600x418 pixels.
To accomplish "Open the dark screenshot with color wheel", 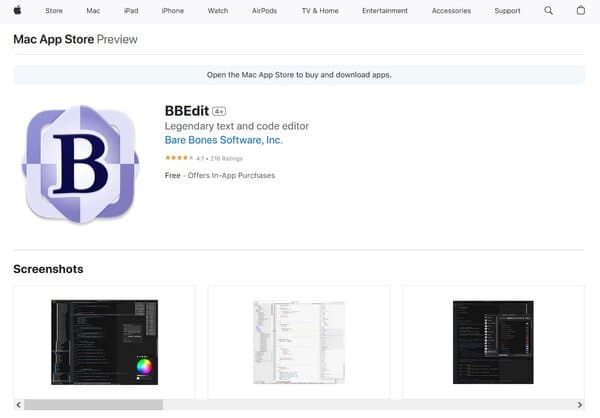I will pos(104,342).
